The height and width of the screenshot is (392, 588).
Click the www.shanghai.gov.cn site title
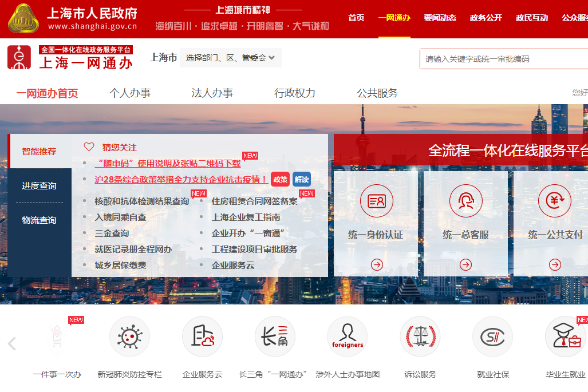(x=92, y=27)
